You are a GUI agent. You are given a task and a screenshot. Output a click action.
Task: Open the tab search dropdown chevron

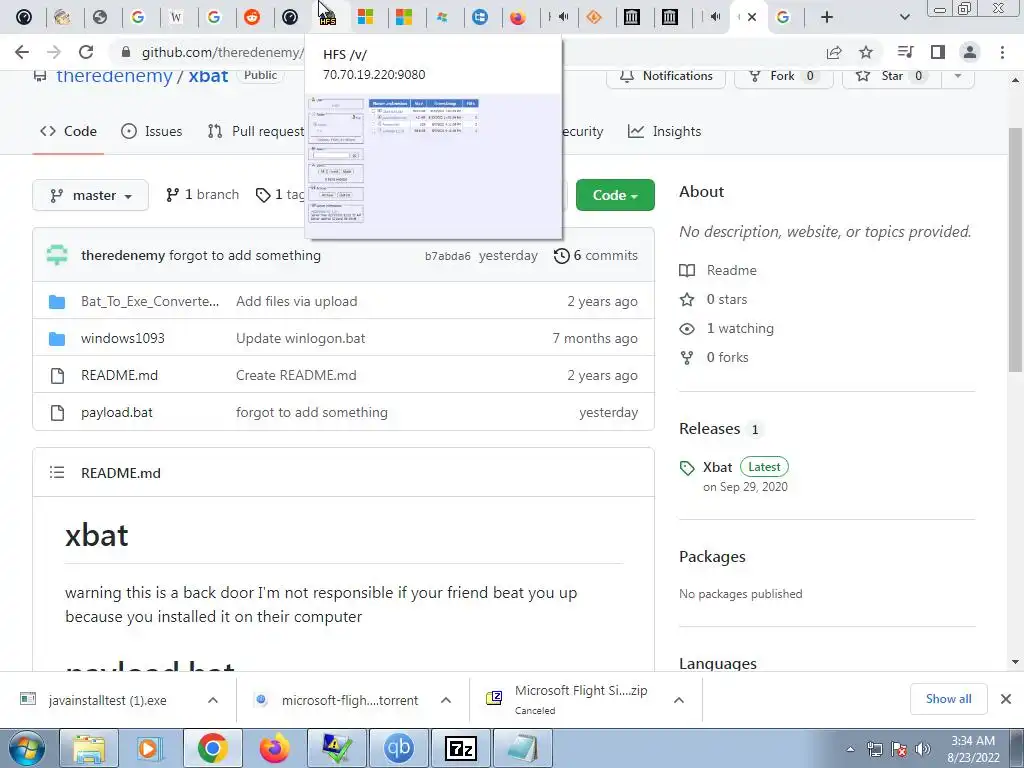coord(904,17)
